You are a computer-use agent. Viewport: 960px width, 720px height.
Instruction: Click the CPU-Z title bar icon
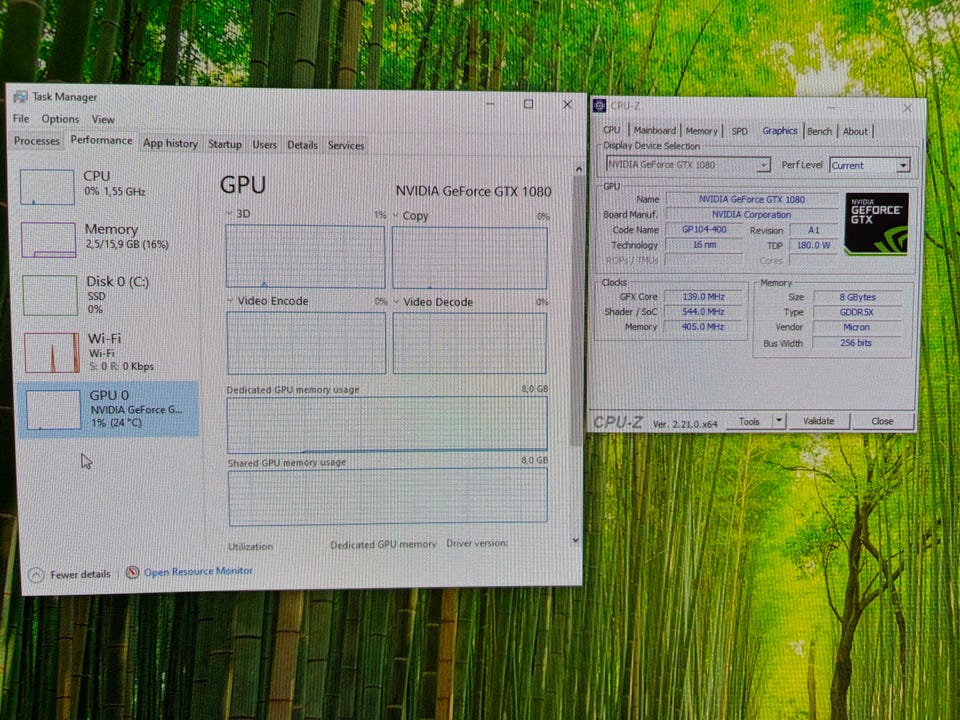pos(599,105)
